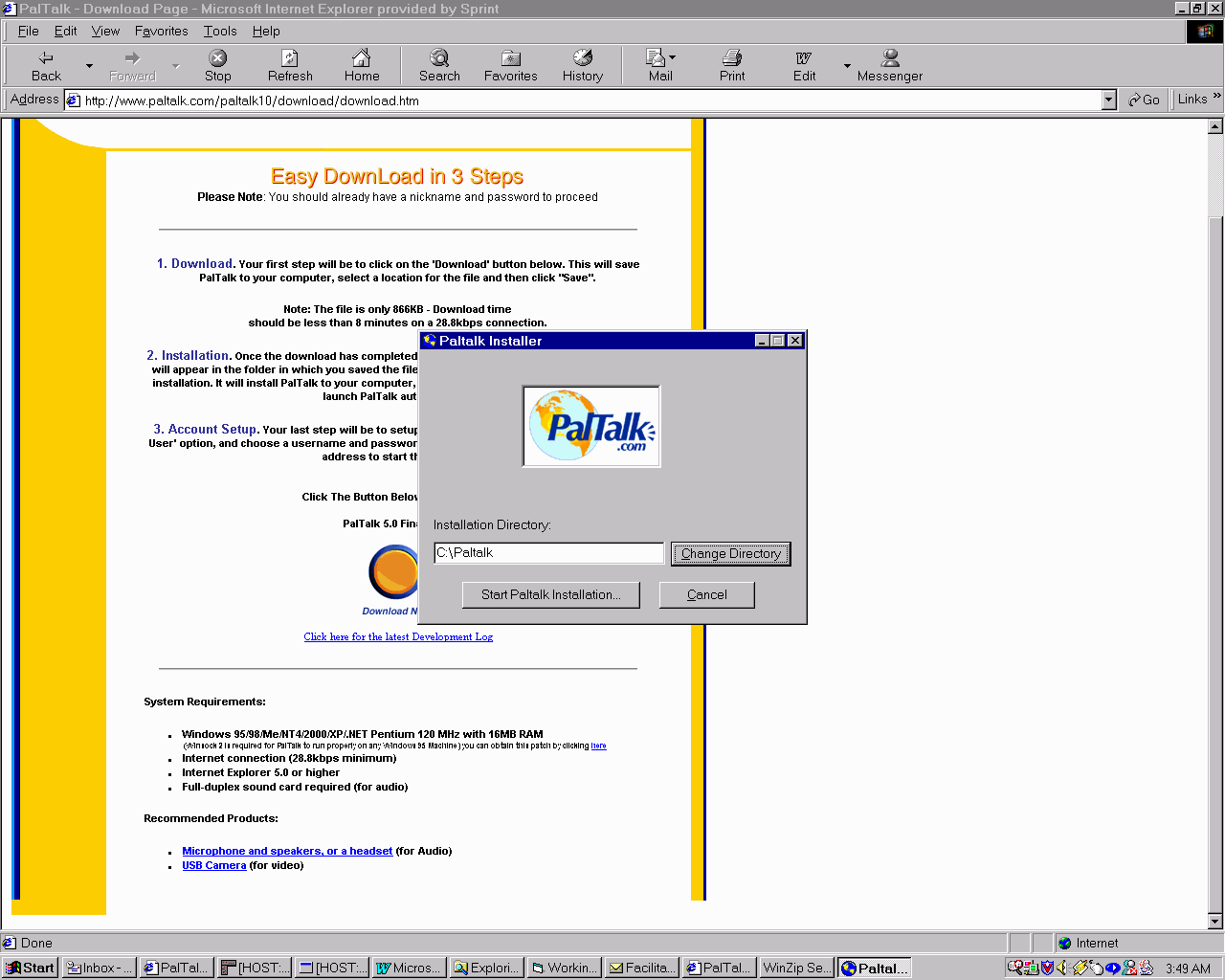
Task: Open the Help menu
Action: pyautogui.click(x=266, y=31)
